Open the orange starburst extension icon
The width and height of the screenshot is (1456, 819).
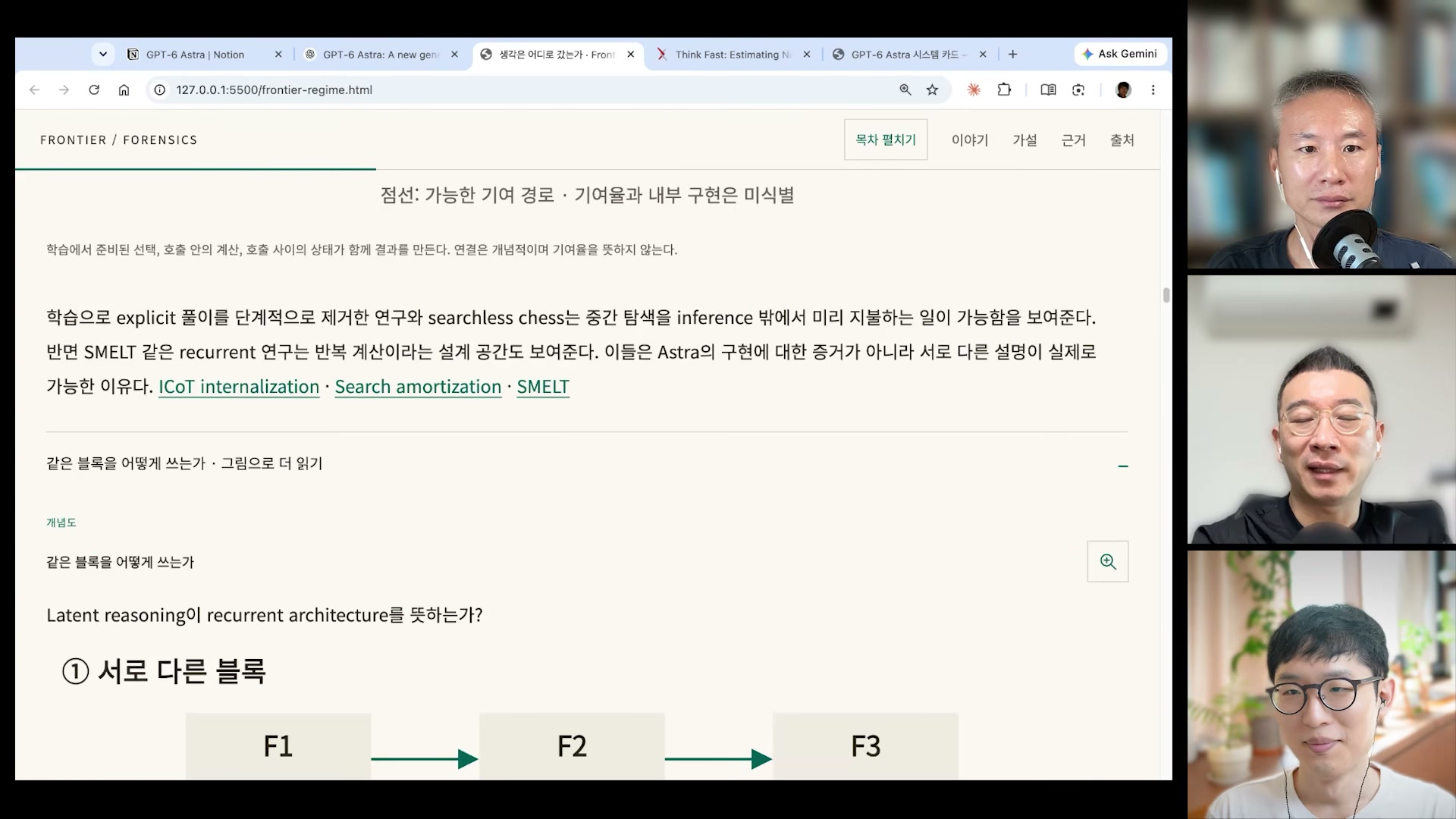click(x=974, y=89)
